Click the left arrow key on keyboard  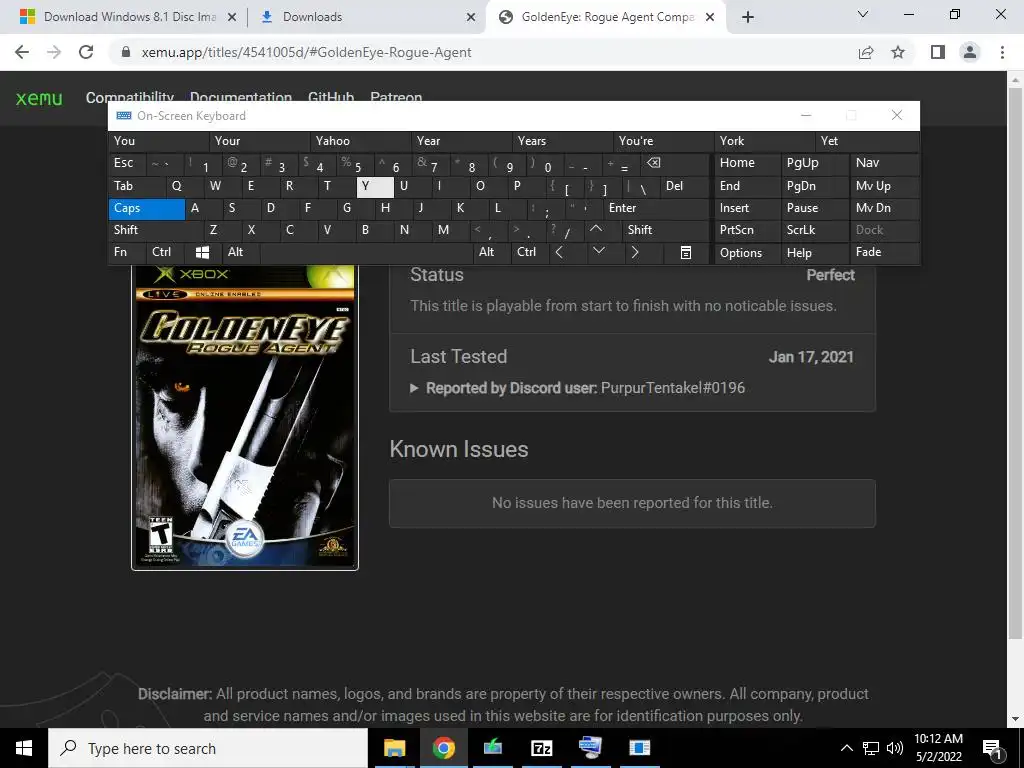click(559, 252)
